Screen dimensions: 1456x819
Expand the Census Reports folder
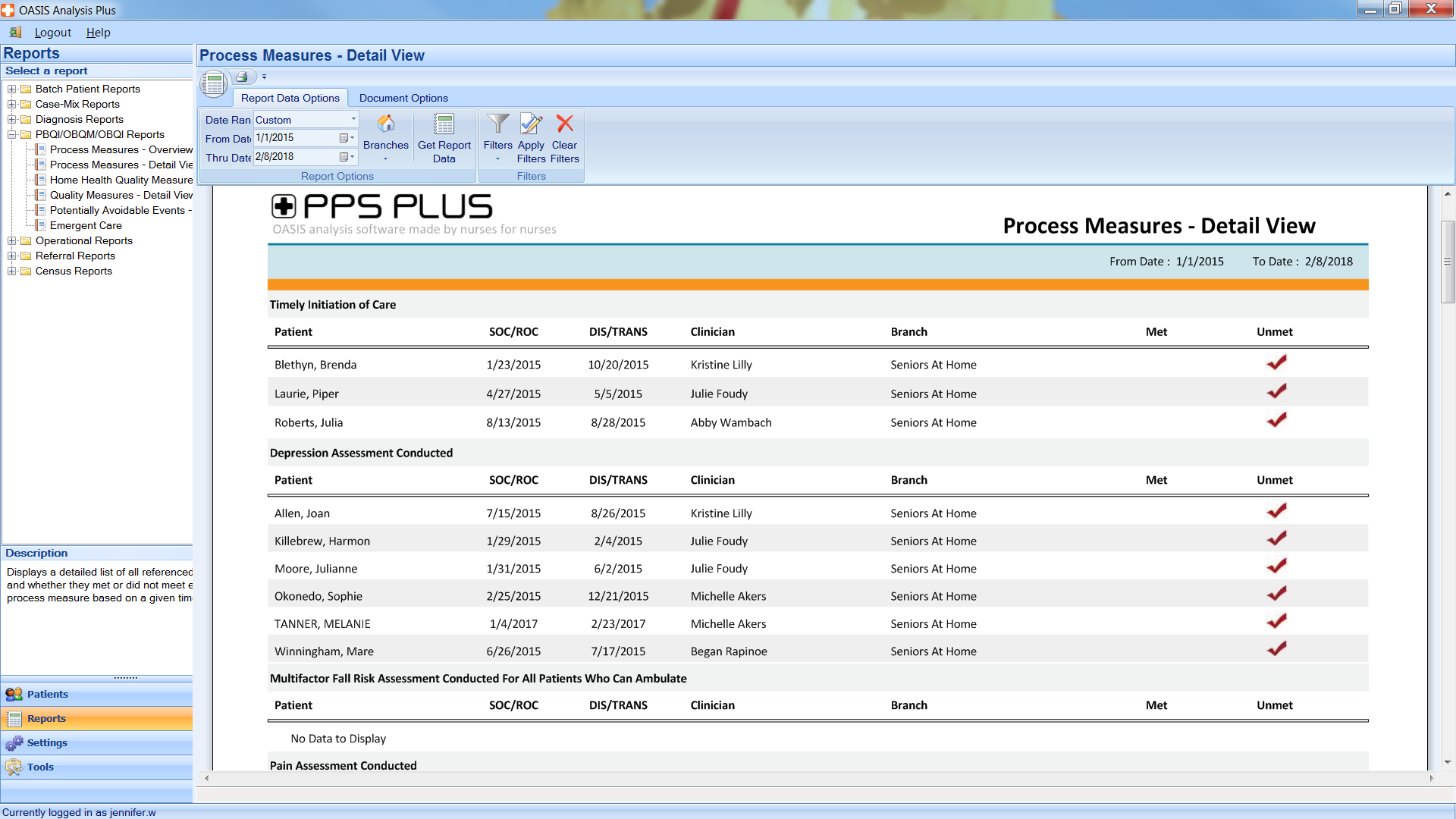coord(12,271)
